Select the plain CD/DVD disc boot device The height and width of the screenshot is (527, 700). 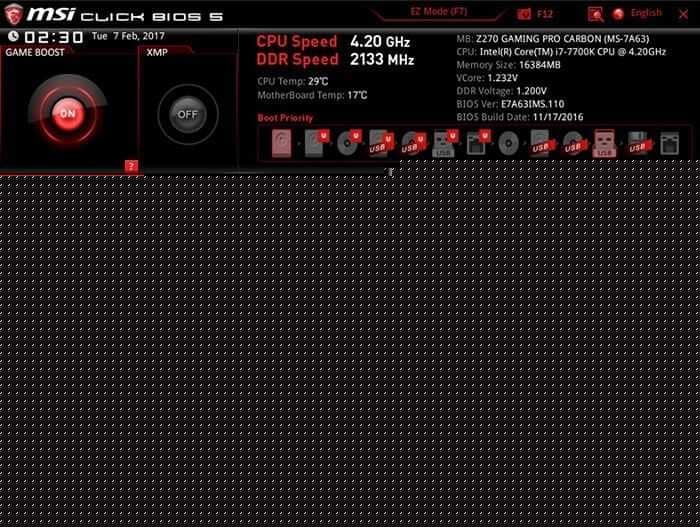[508, 143]
